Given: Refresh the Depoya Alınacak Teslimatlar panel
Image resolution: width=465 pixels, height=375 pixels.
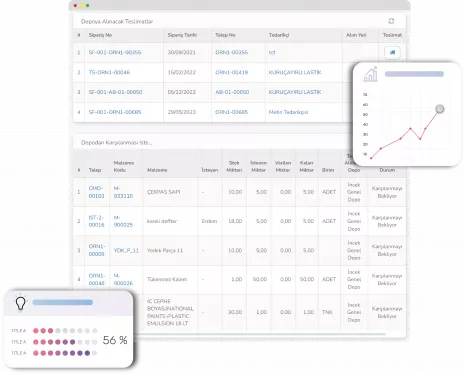Looking at the screenshot, I should click(391, 21).
